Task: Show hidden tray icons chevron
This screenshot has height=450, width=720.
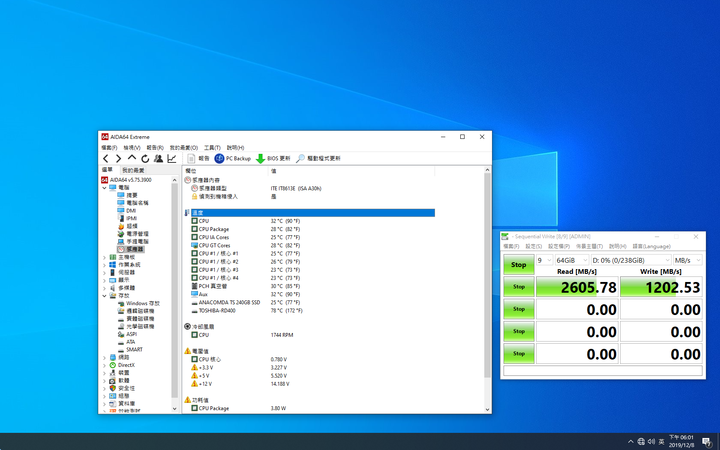Action: pos(631,442)
